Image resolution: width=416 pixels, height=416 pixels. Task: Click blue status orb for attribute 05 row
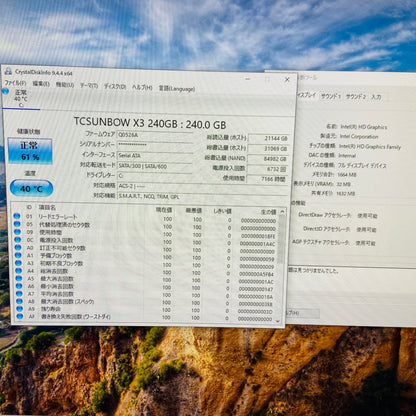[x=17, y=224]
